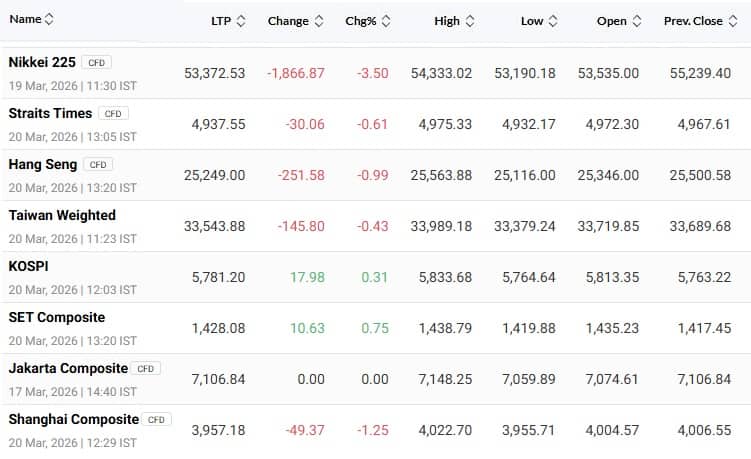Open the Straits Times index link

coord(50,113)
